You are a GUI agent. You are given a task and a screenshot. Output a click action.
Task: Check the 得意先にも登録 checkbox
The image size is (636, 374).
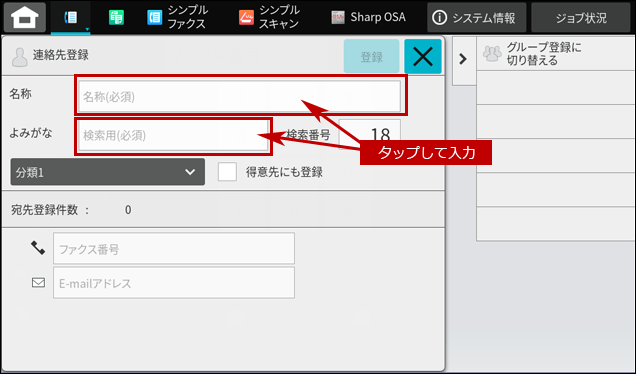(227, 172)
